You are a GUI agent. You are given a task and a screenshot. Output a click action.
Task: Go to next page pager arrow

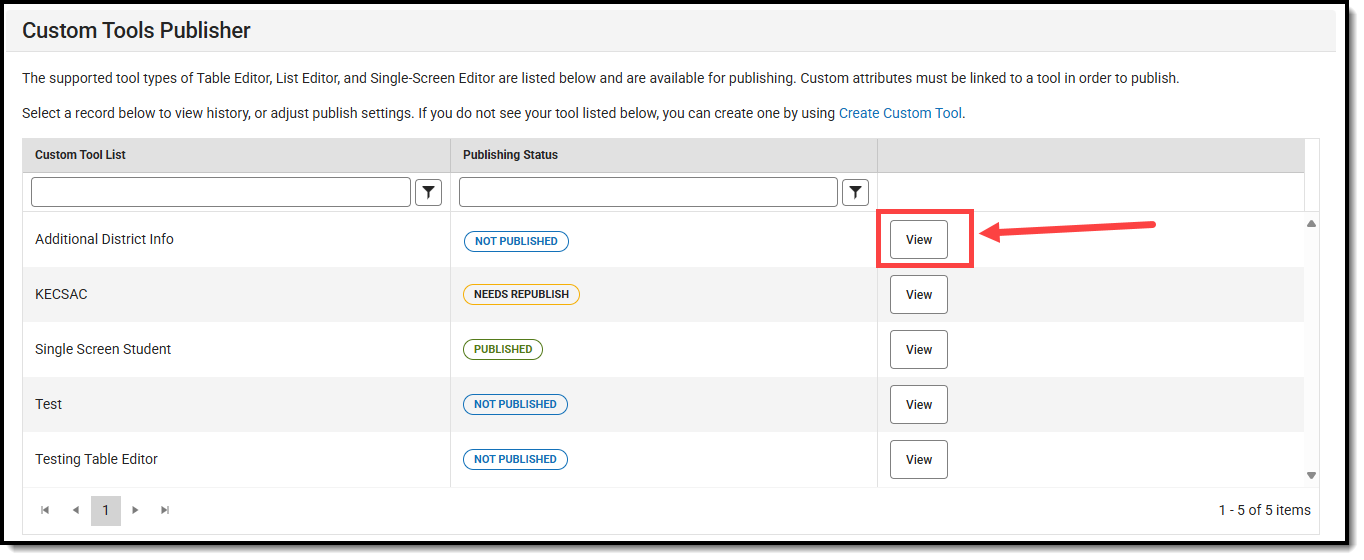tap(136, 510)
